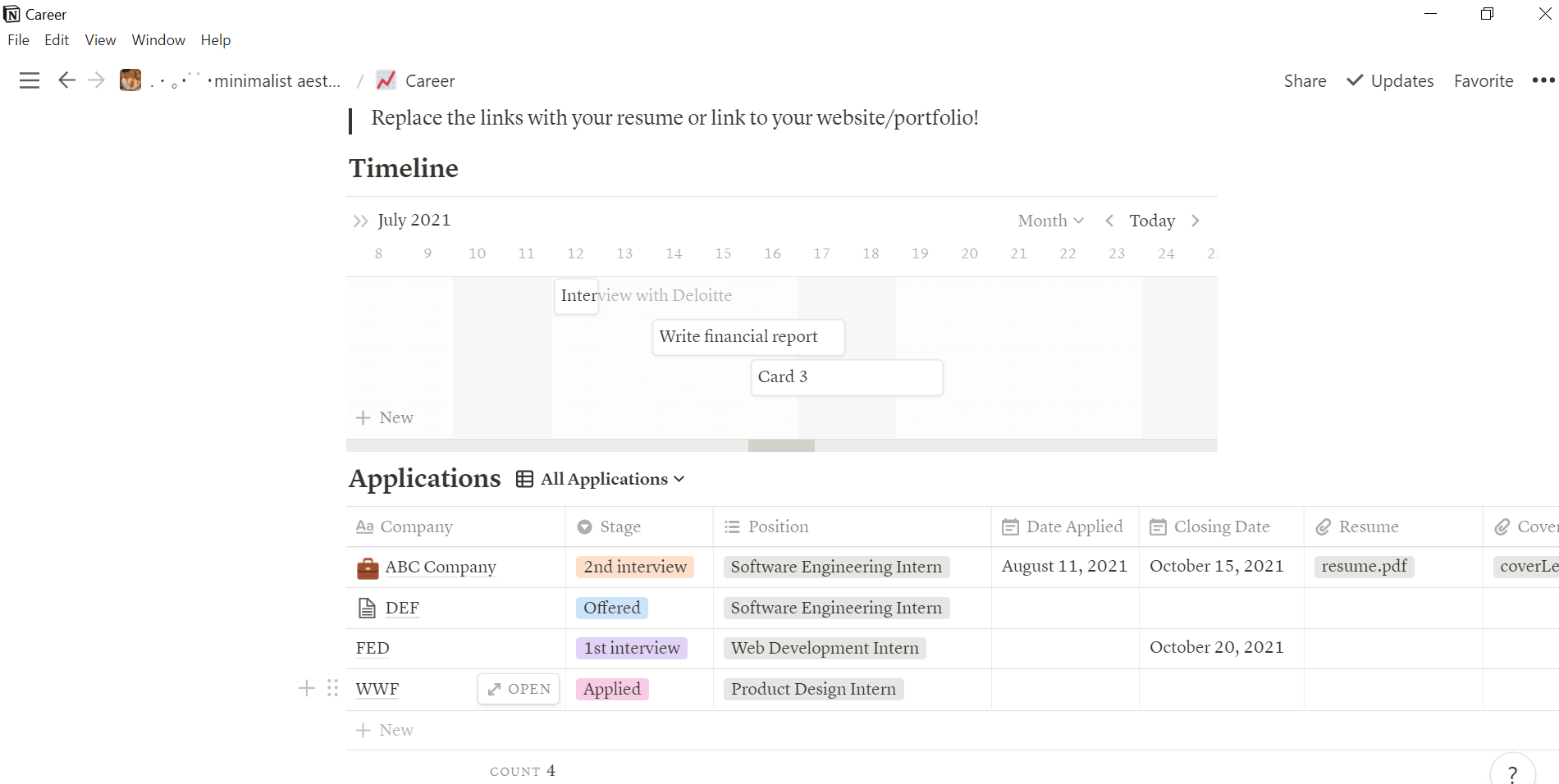This screenshot has width=1559, height=784.
Task: Click the table view icon beside All Applications
Action: tap(523, 479)
